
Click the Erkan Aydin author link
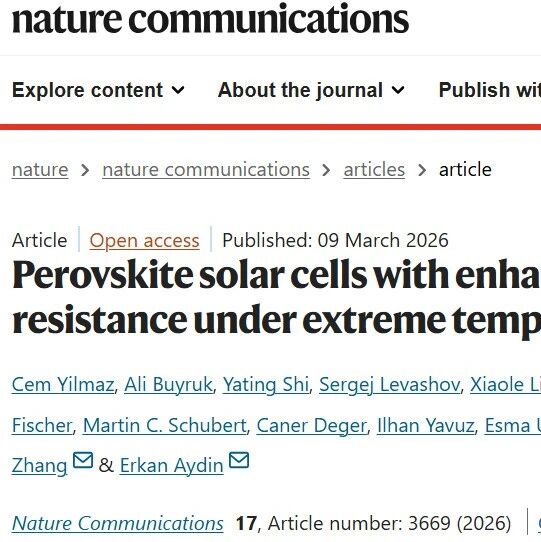(x=171, y=465)
